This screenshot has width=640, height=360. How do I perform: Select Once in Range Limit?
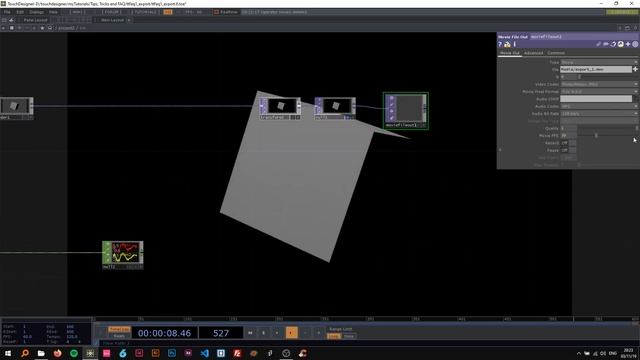coord(349,336)
